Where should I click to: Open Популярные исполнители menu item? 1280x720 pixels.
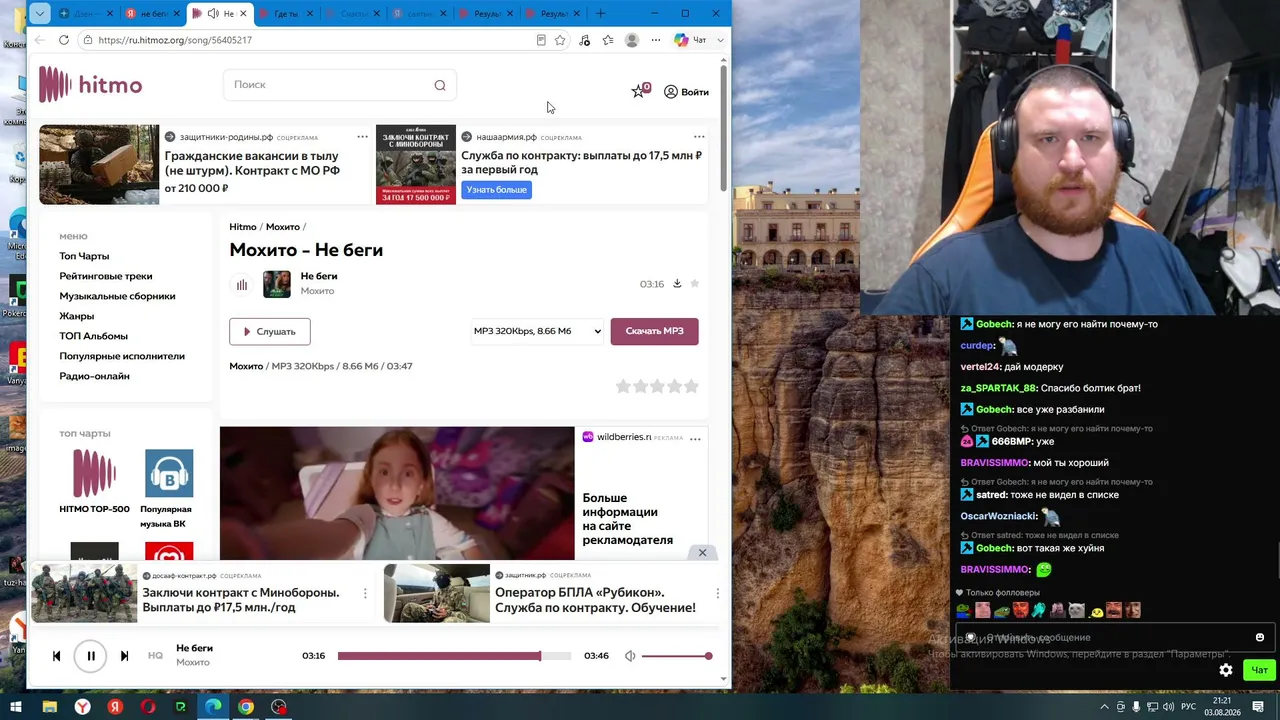pyautogui.click(x=122, y=356)
